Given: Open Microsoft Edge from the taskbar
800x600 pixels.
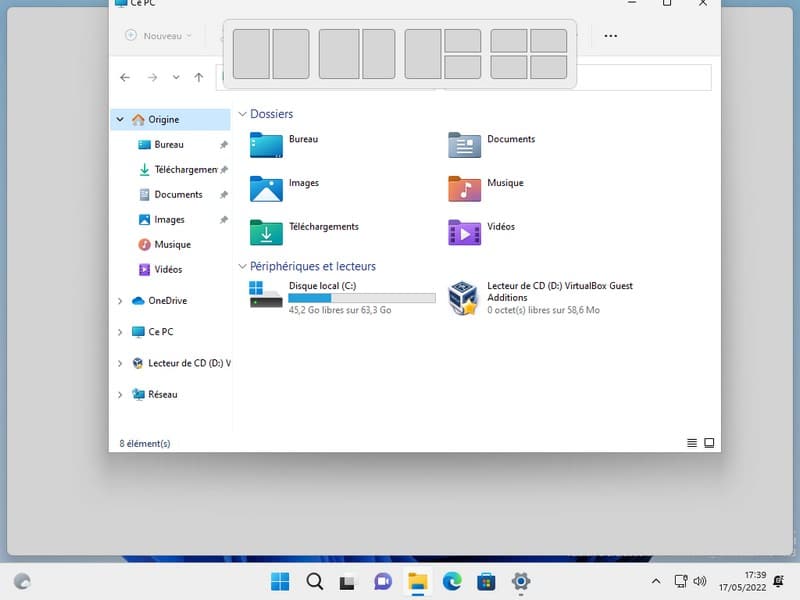Looking at the screenshot, I should [x=451, y=581].
